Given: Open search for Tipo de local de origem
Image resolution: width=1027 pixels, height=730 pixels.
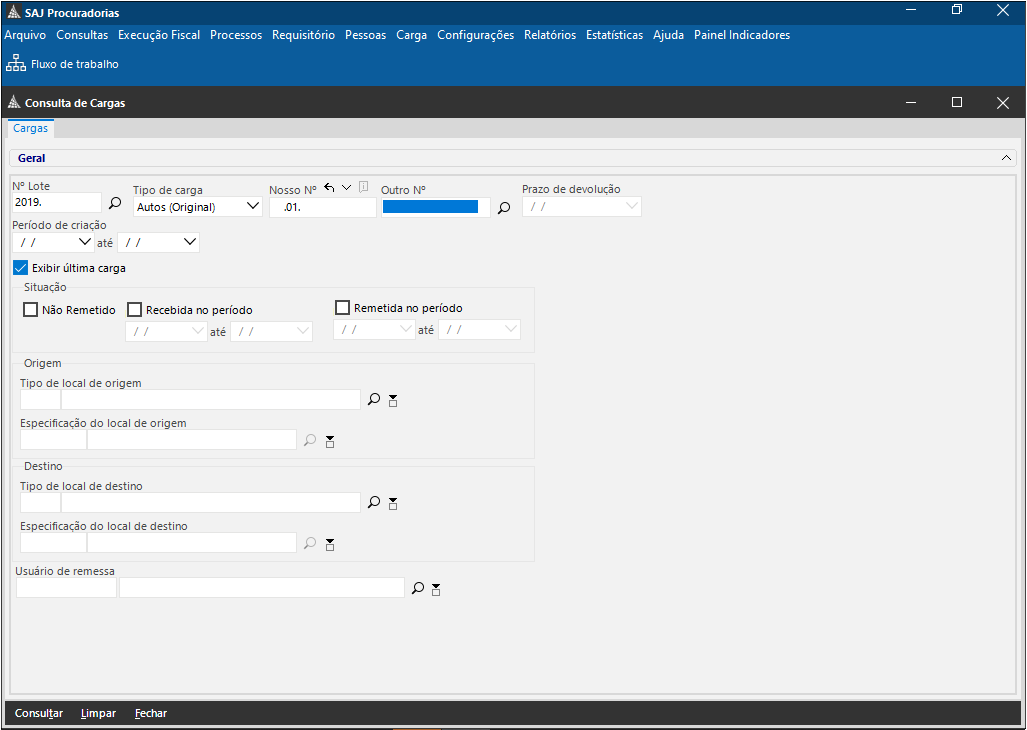Looking at the screenshot, I should pos(374,399).
